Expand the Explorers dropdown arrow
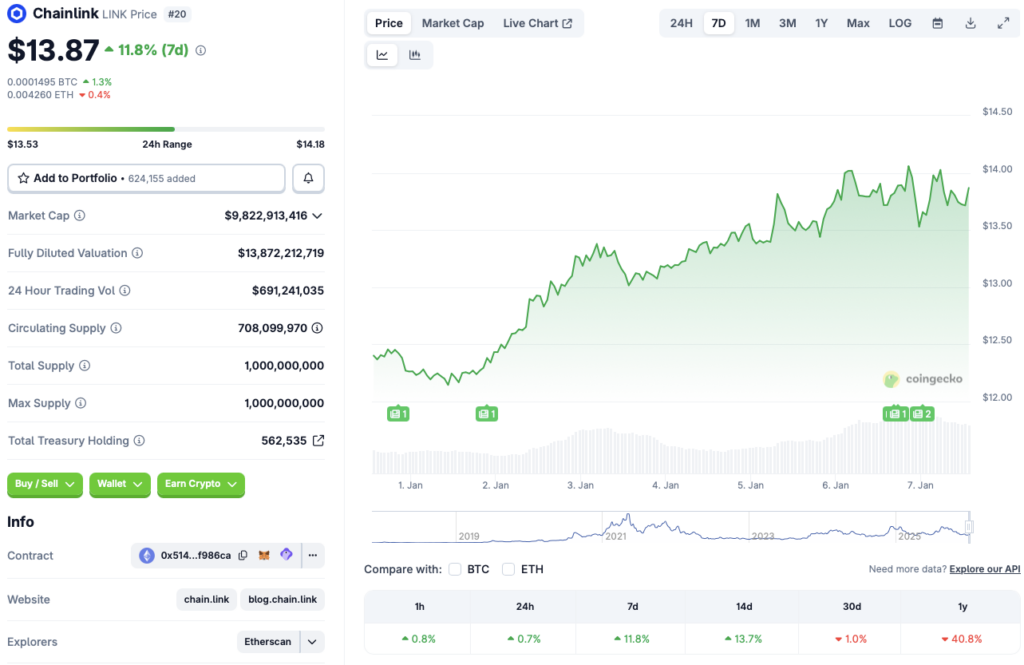This screenshot has height=665, width=1024. (313, 642)
